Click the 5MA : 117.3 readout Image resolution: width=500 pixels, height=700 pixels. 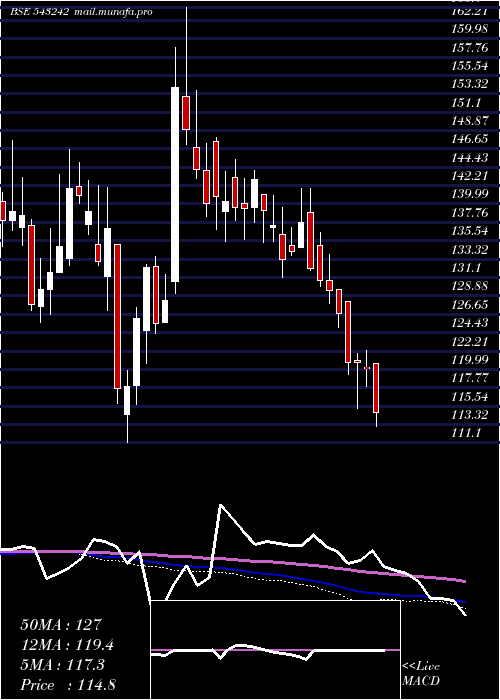pos(62,665)
